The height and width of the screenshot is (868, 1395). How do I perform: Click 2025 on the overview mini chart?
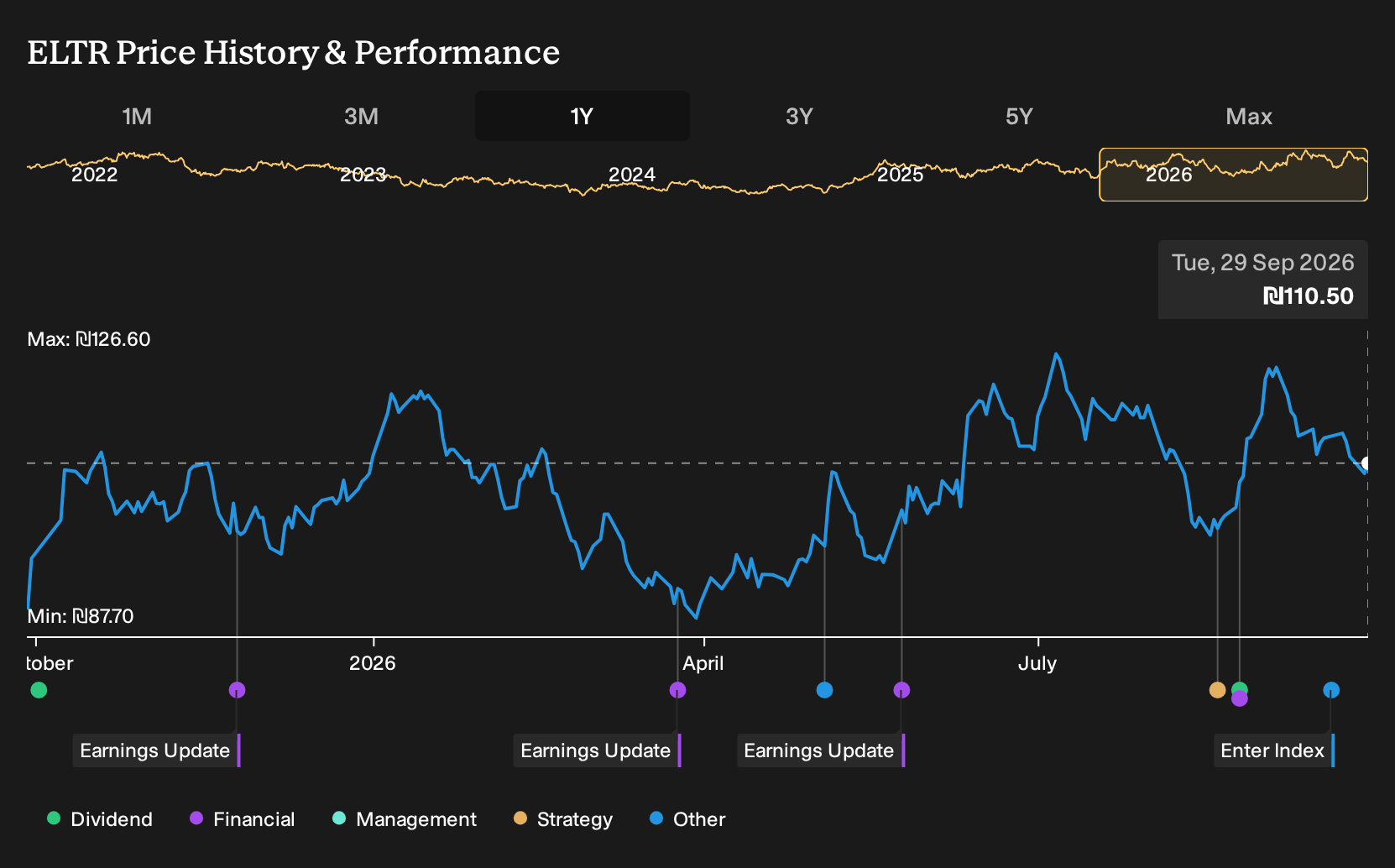click(x=900, y=175)
